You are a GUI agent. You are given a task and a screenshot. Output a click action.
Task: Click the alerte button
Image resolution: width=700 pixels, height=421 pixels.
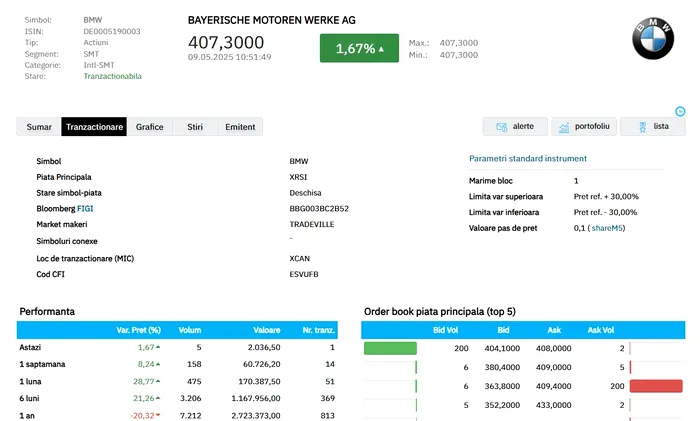(515, 126)
